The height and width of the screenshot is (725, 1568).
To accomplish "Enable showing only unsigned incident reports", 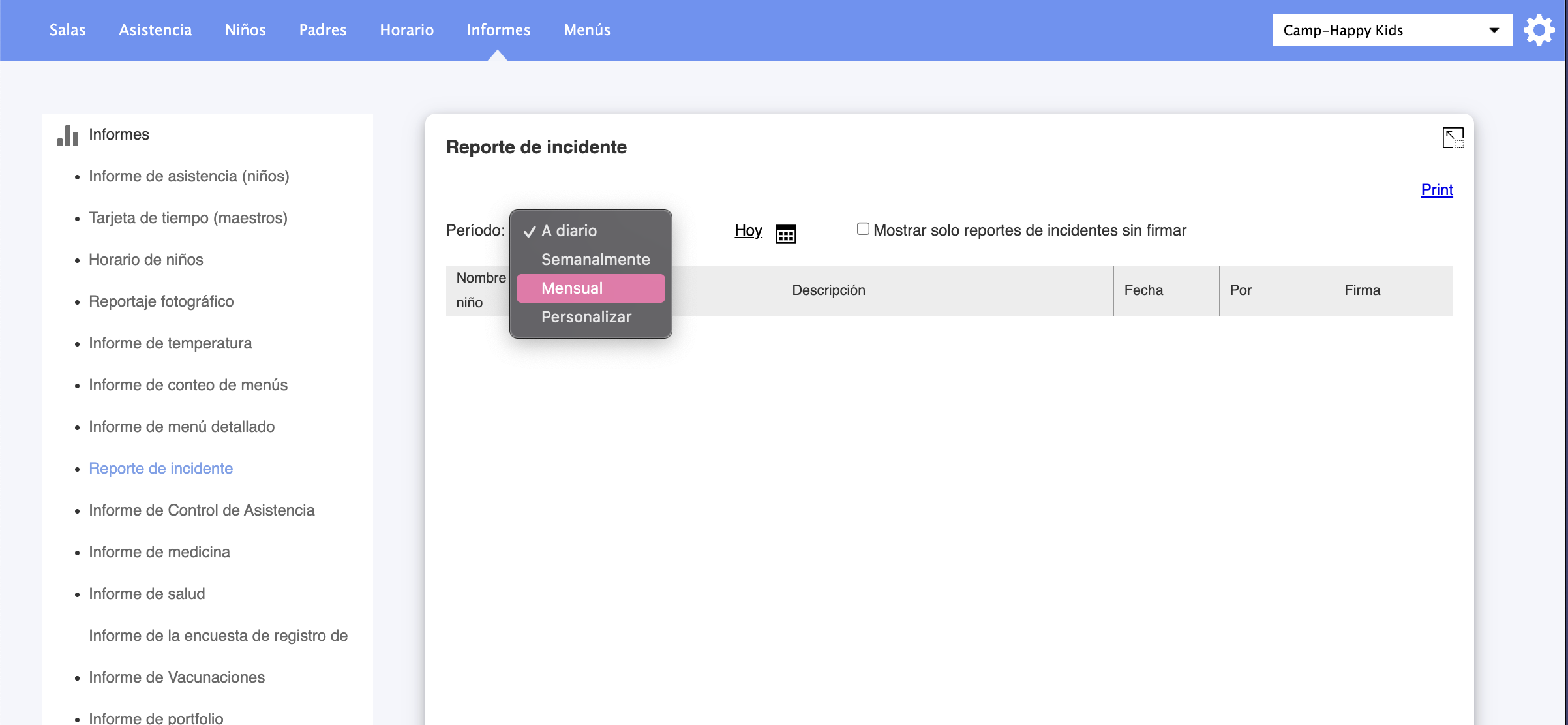I will [863, 229].
